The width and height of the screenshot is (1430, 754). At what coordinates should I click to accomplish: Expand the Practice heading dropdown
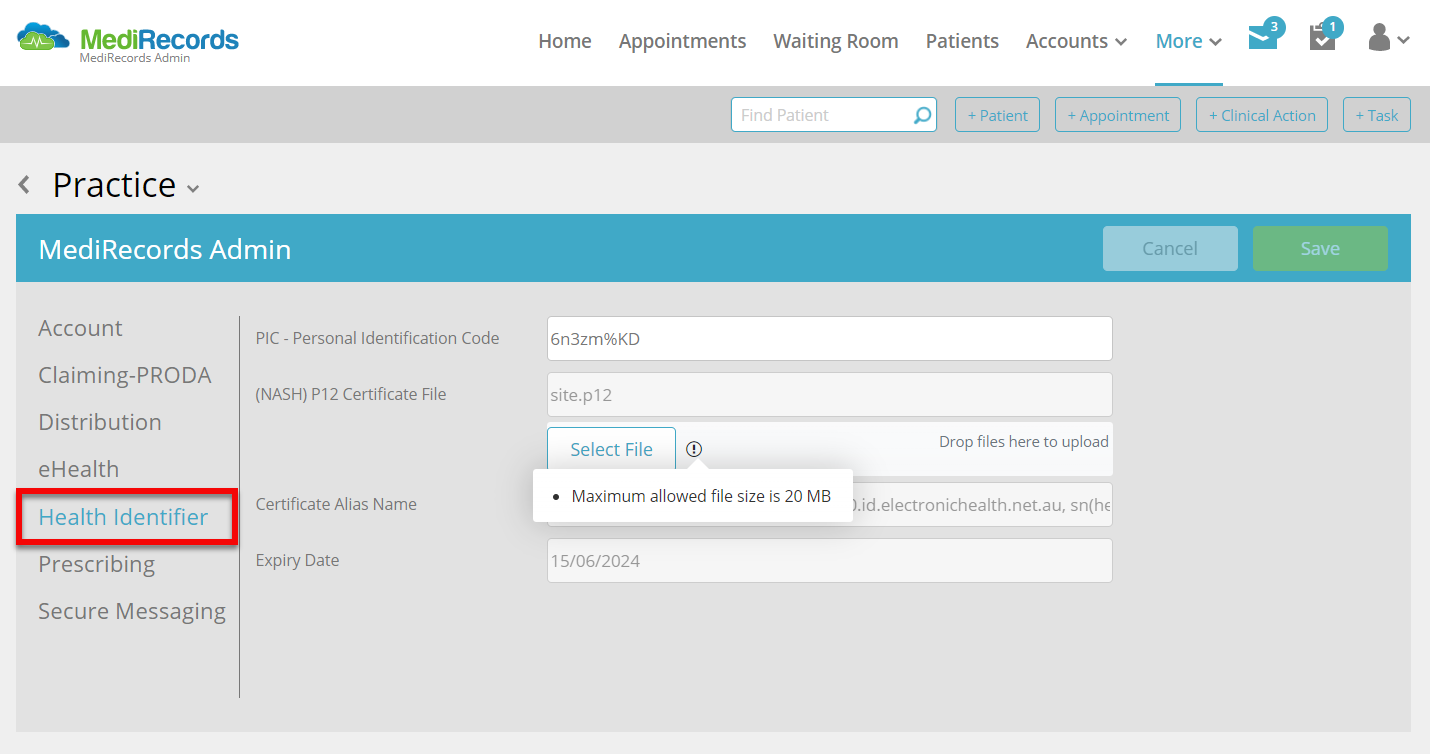[x=193, y=188]
